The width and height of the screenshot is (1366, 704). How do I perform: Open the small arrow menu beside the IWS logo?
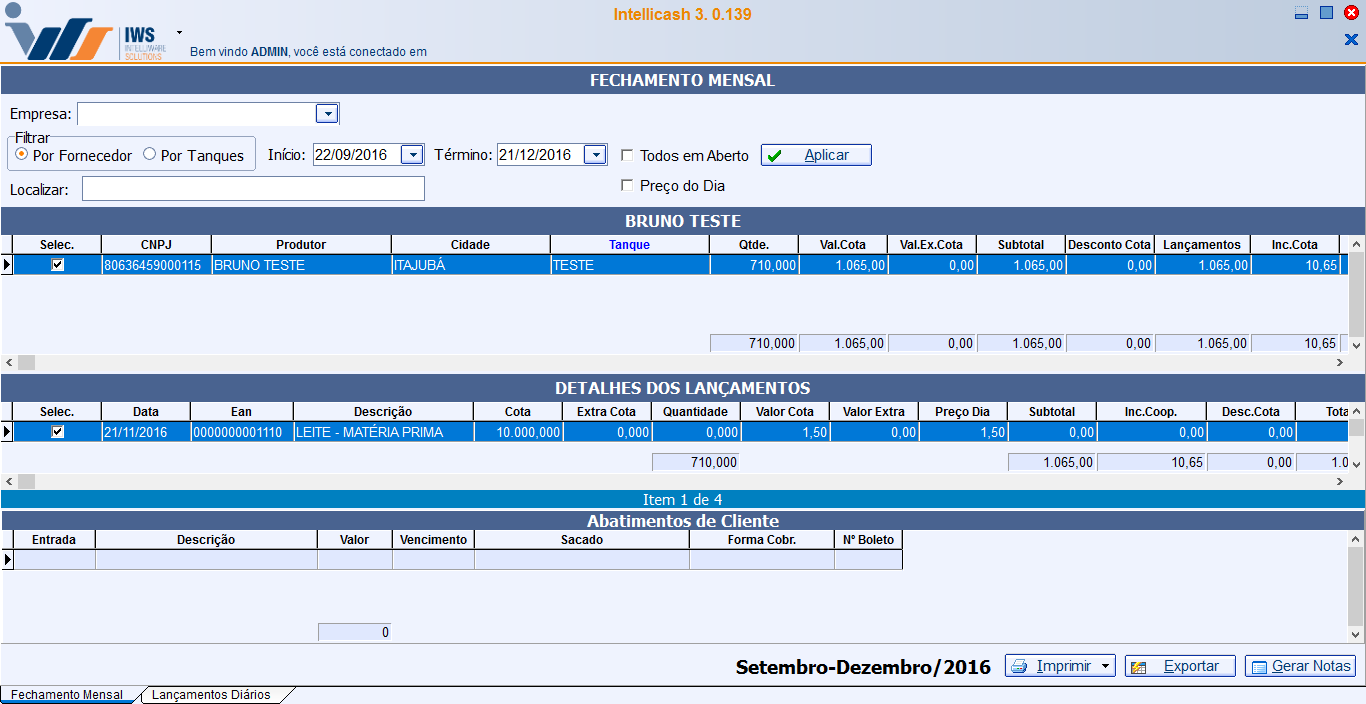(x=179, y=32)
